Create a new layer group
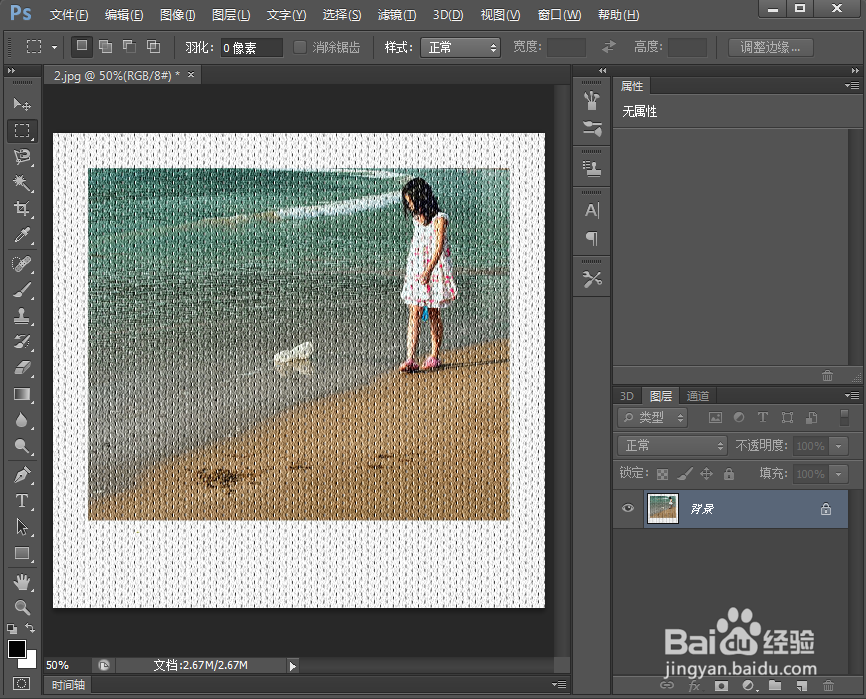The image size is (866, 699). coord(775,686)
